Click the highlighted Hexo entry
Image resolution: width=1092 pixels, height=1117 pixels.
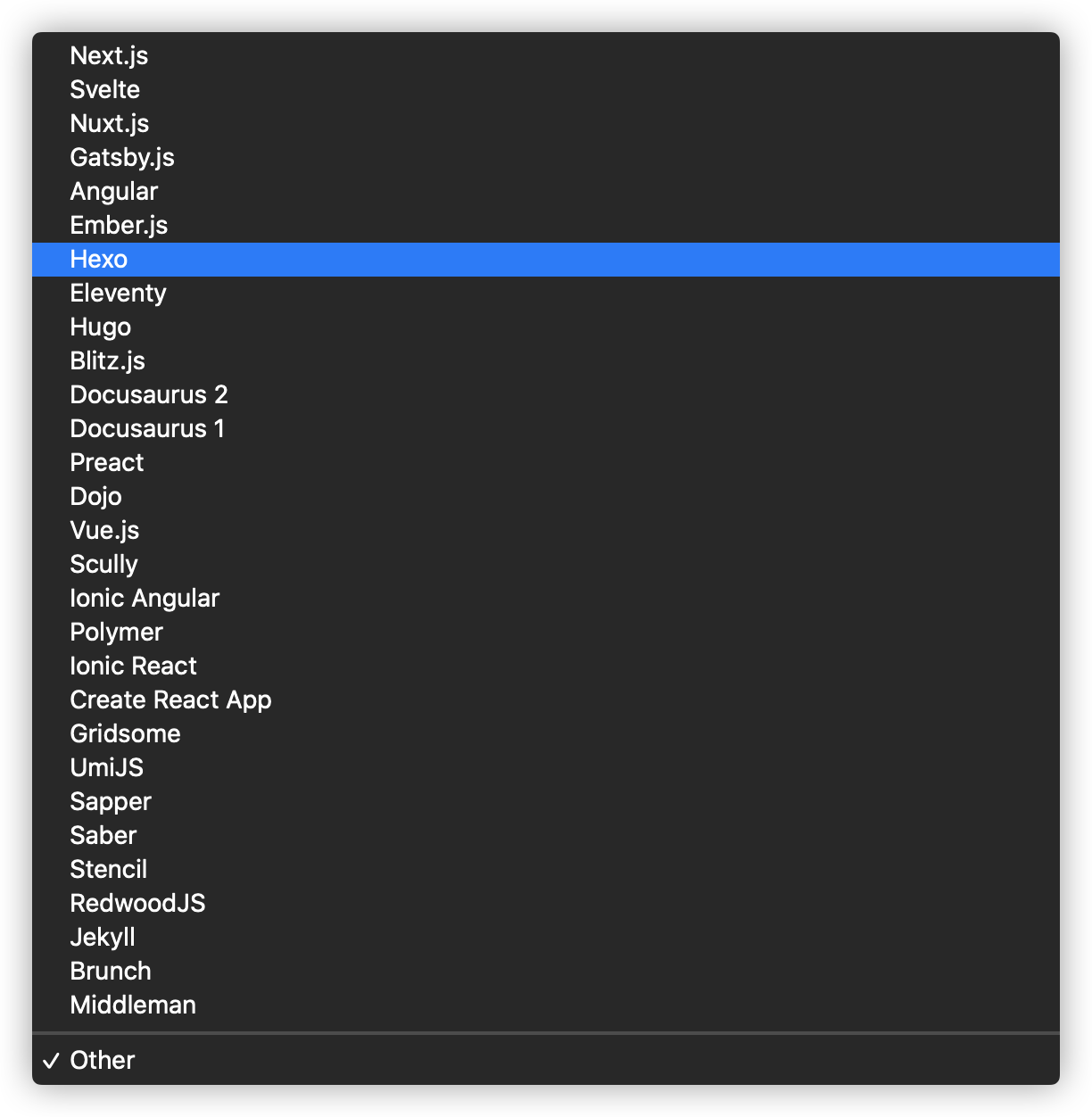[99, 260]
